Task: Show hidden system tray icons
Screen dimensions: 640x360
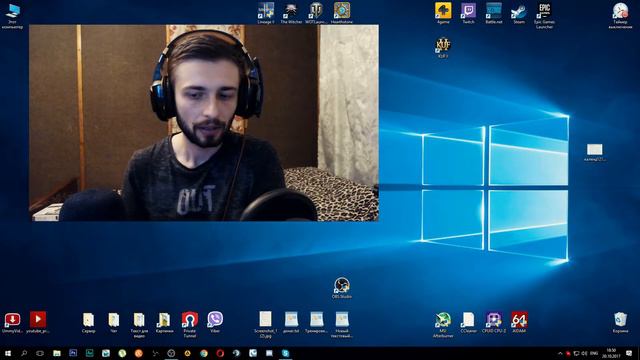Action: click(560, 353)
